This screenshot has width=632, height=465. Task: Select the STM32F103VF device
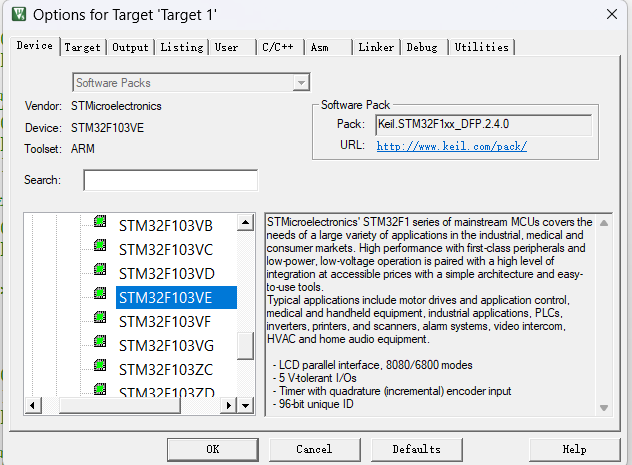164,322
